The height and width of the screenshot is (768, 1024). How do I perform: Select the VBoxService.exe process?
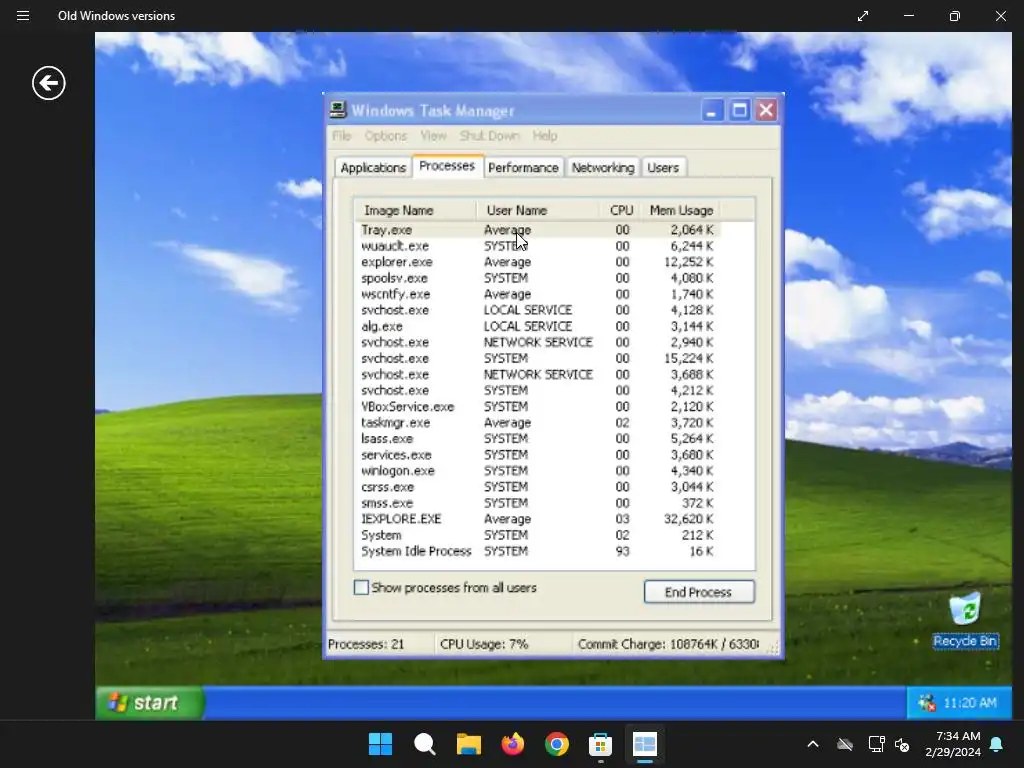point(538,406)
